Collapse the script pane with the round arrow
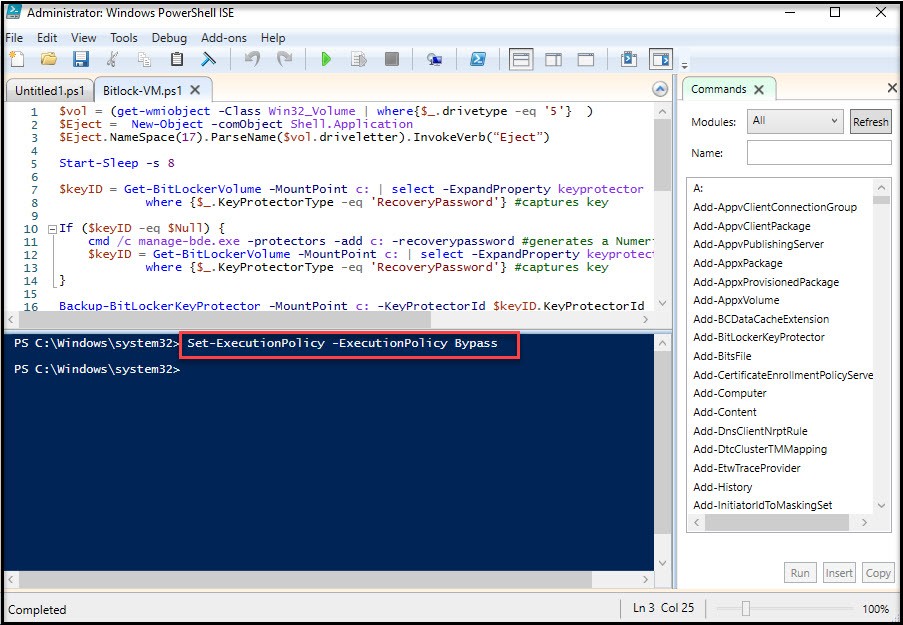 pos(660,89)
